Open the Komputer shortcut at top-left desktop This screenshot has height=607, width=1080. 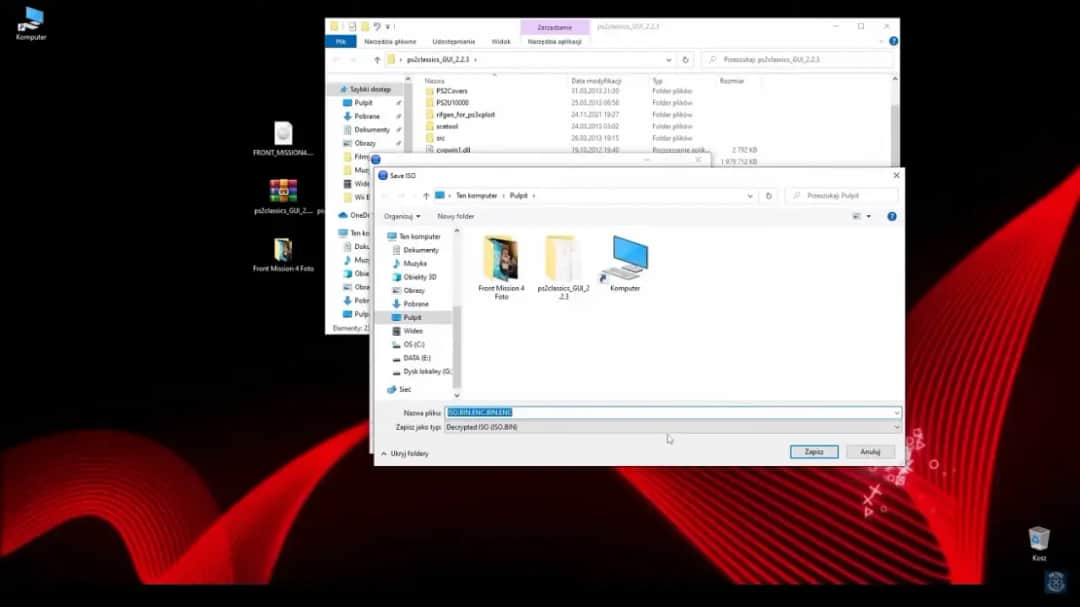pyautogui.click(x=30, y=18)
